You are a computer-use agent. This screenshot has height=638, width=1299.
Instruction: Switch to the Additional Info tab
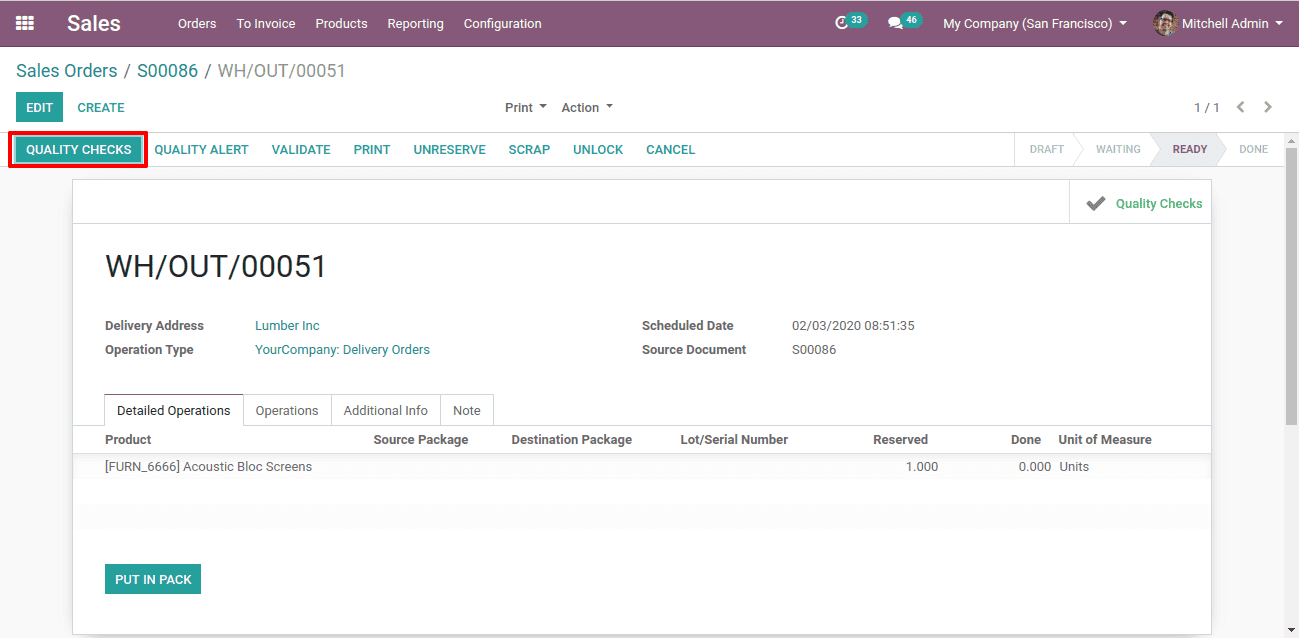pyautogui.click(x=385, y=410)
